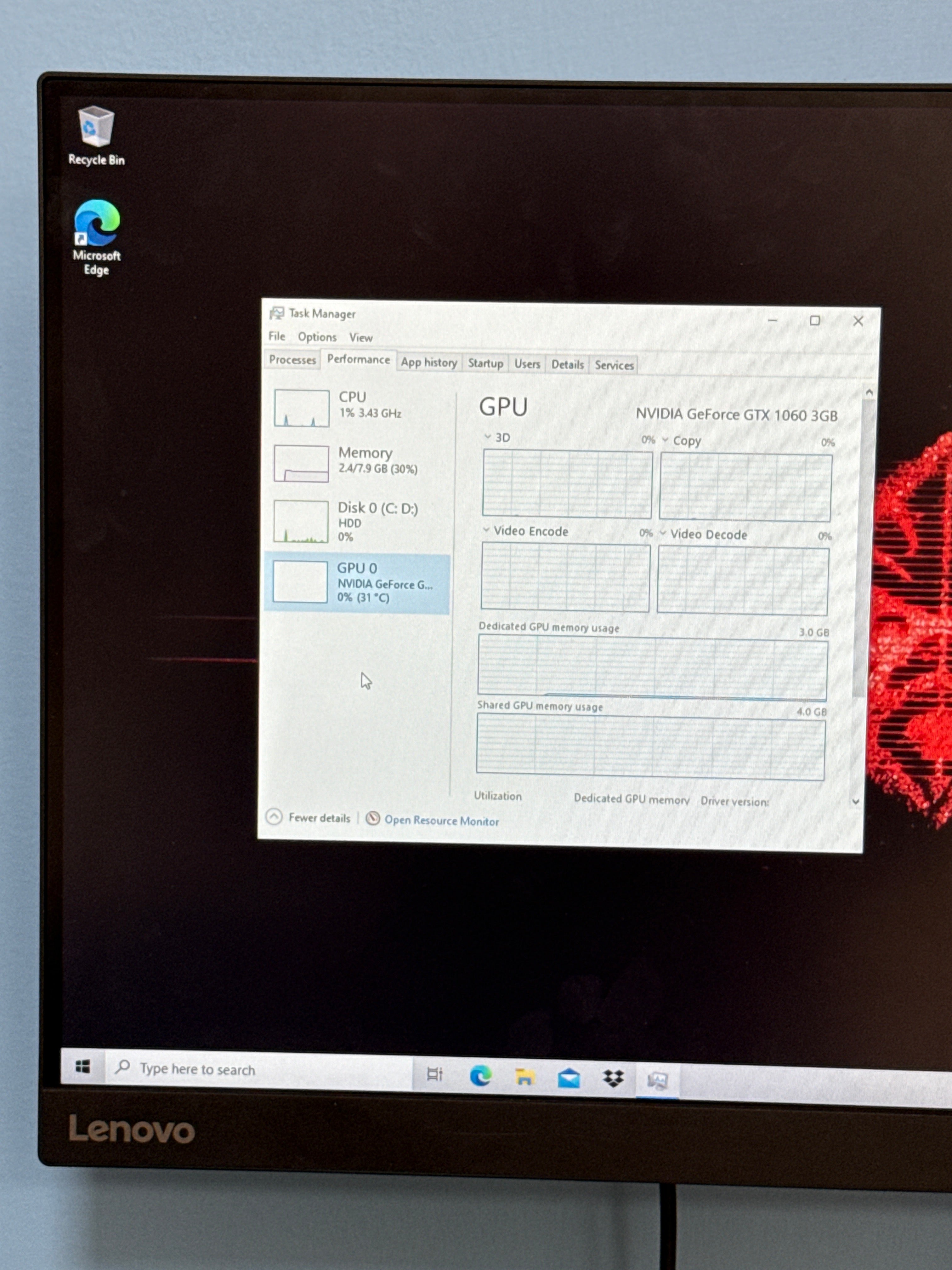Open the Video Decode engine dropdown
The width and height of the screenshot is (952, 1270).
click(663, 533)
